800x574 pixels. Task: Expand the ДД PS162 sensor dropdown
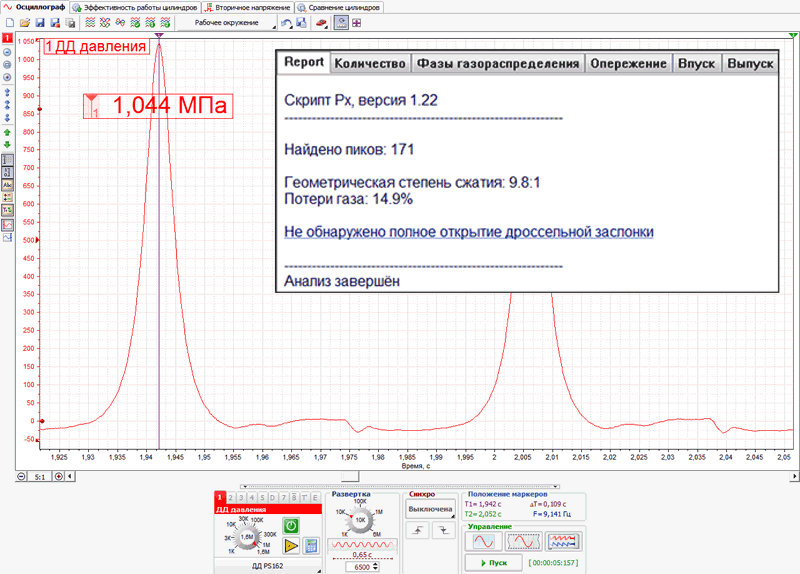pyautogui.click(x=267, y=566)
